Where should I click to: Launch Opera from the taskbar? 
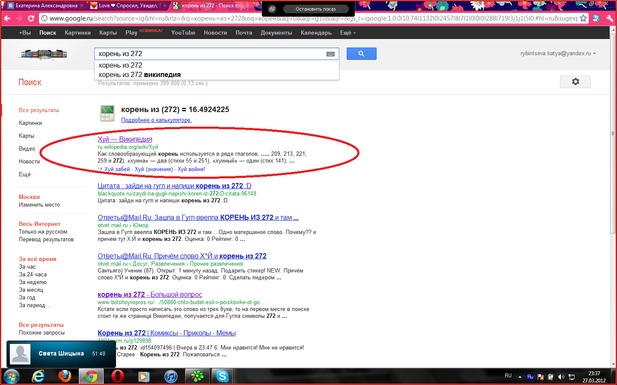click(x=118, y=376)
